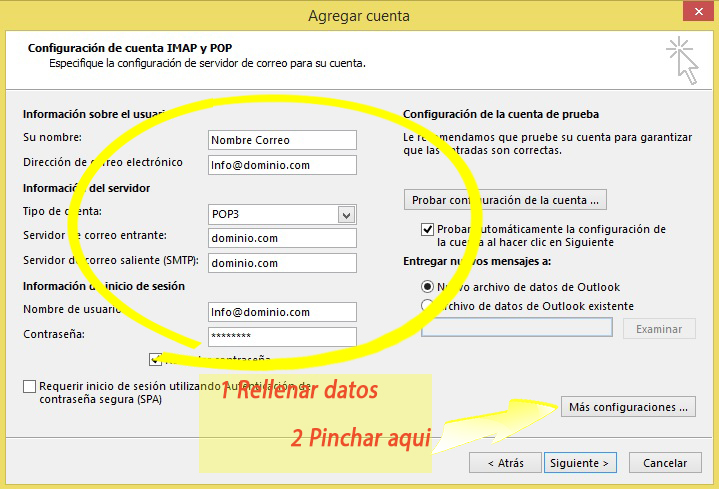Click the Servidor de correo saliente (SMTP) field
The image size is (719, 489).
282,263
